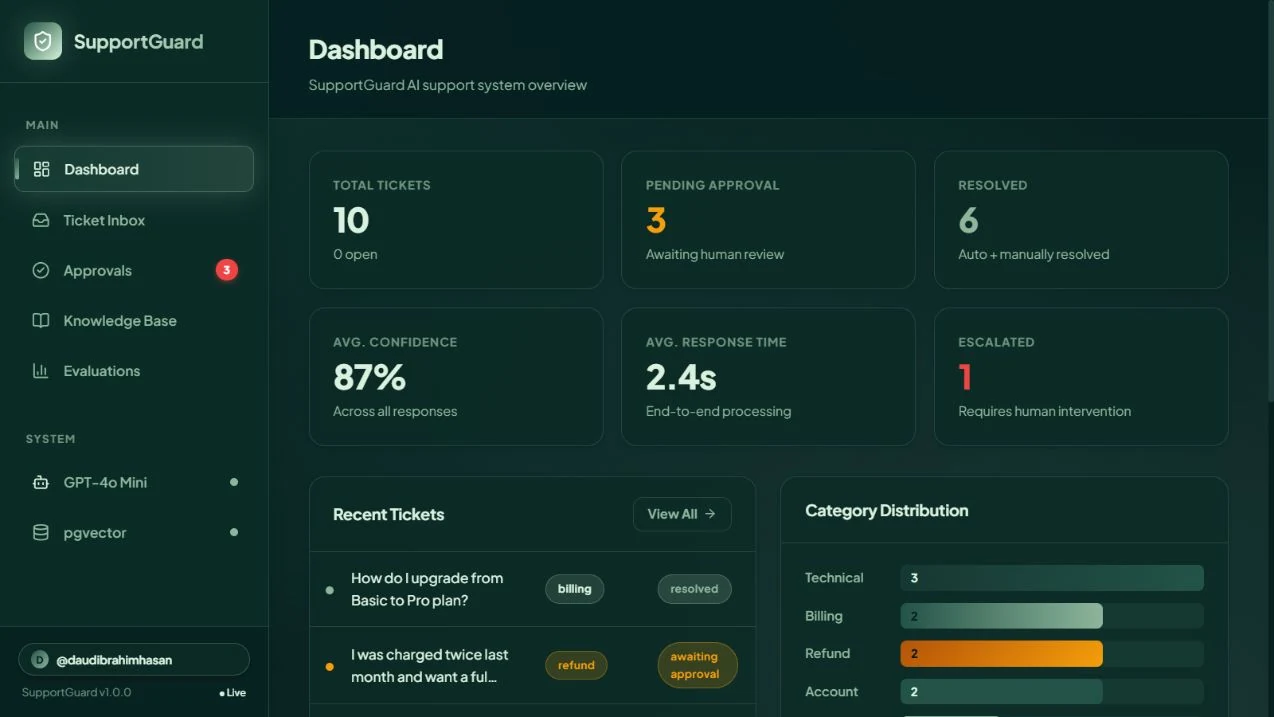Click the resolved status pill
Viewport: 1274px width, 717px height.
pos(694,589)
